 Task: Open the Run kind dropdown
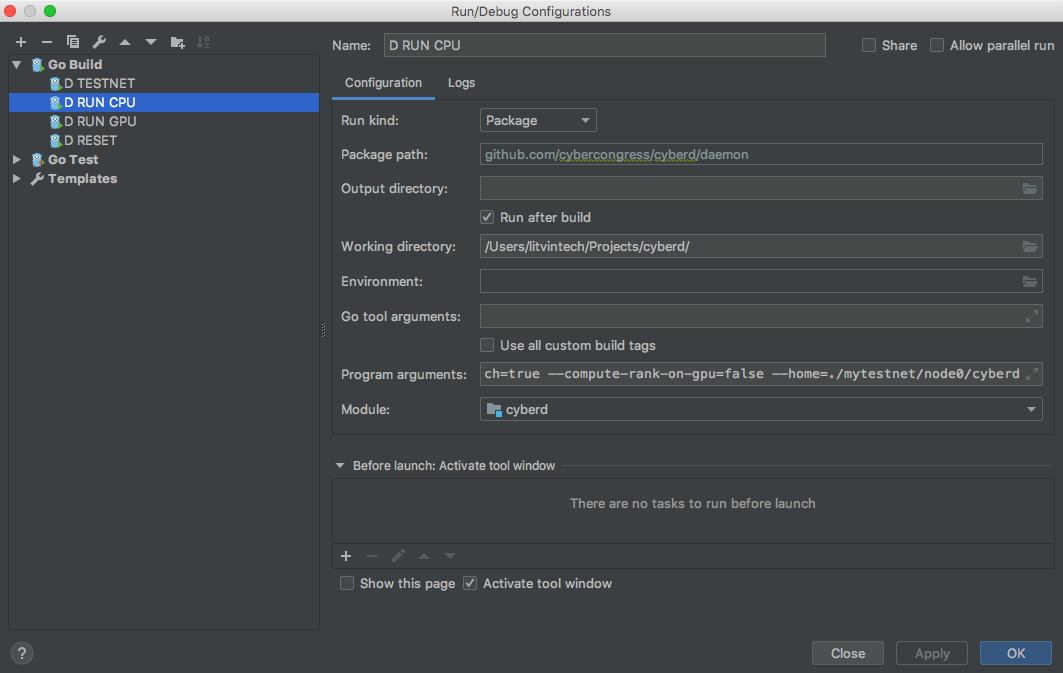click(x=538, y=120)
